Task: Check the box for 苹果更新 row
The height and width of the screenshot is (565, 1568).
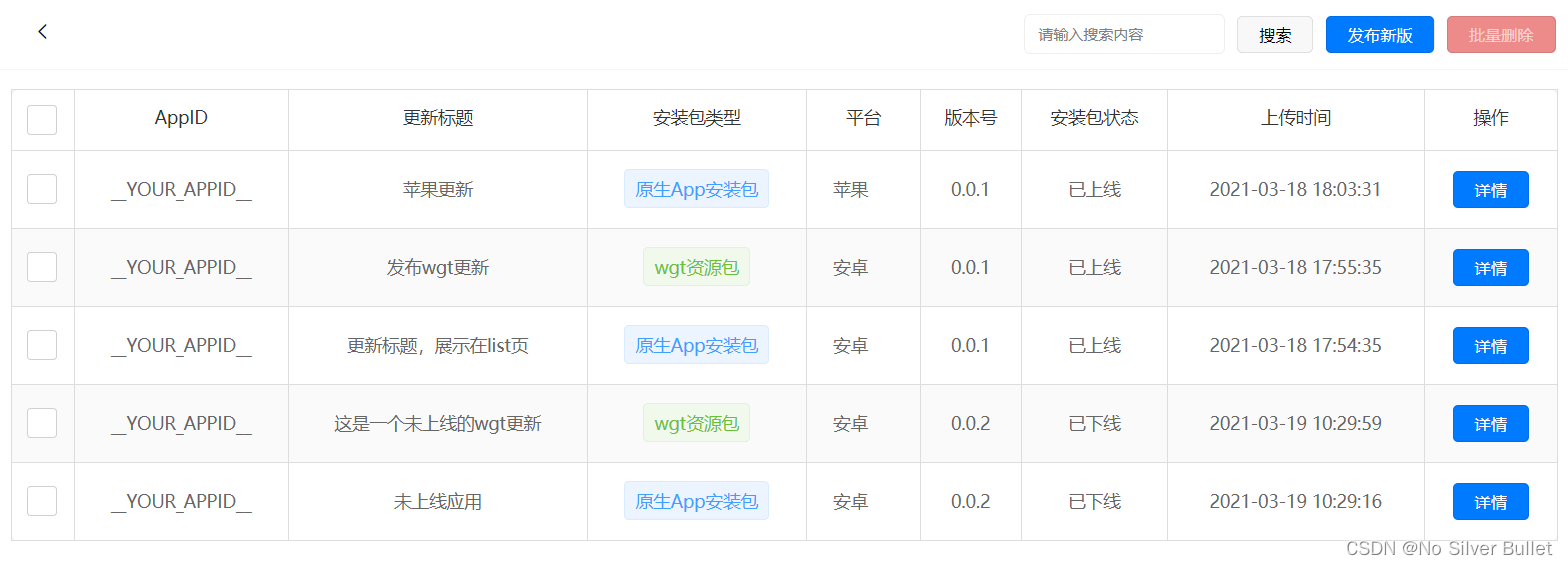Action: click(42, 189)
